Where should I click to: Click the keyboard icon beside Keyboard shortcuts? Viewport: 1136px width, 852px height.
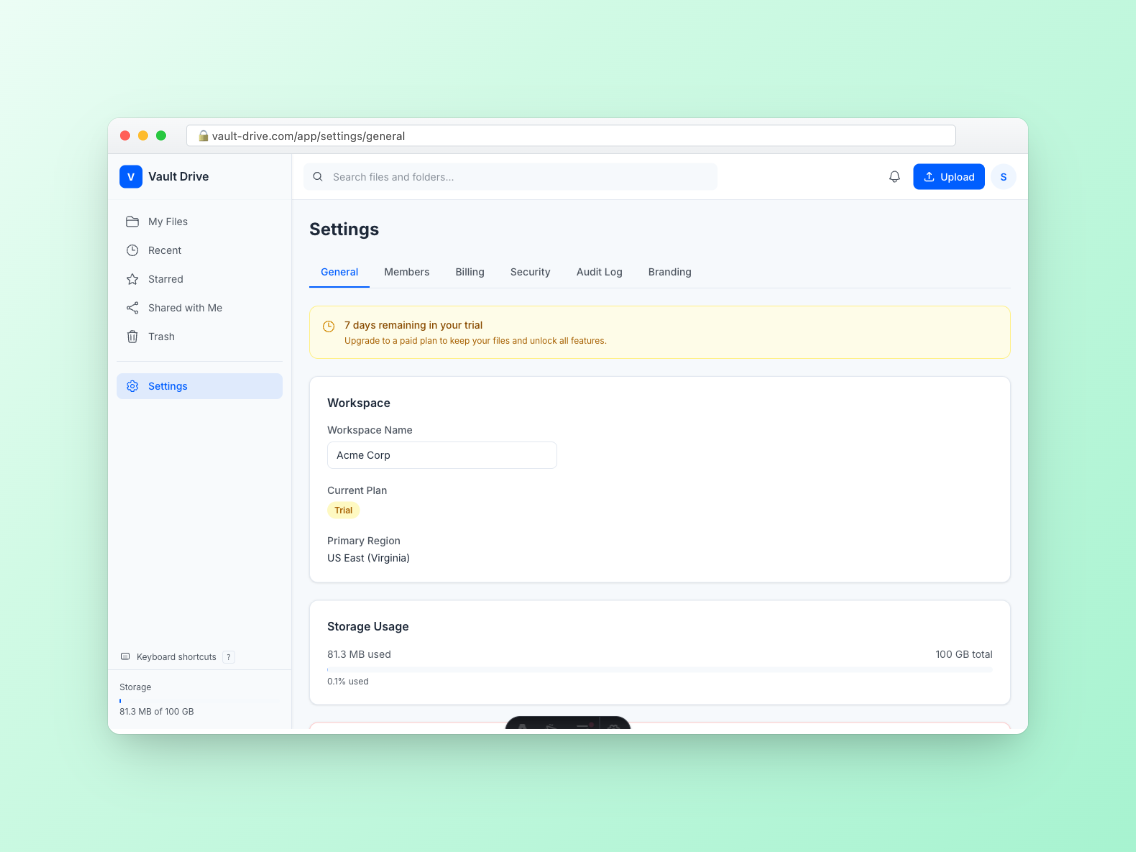click(125, 657)
